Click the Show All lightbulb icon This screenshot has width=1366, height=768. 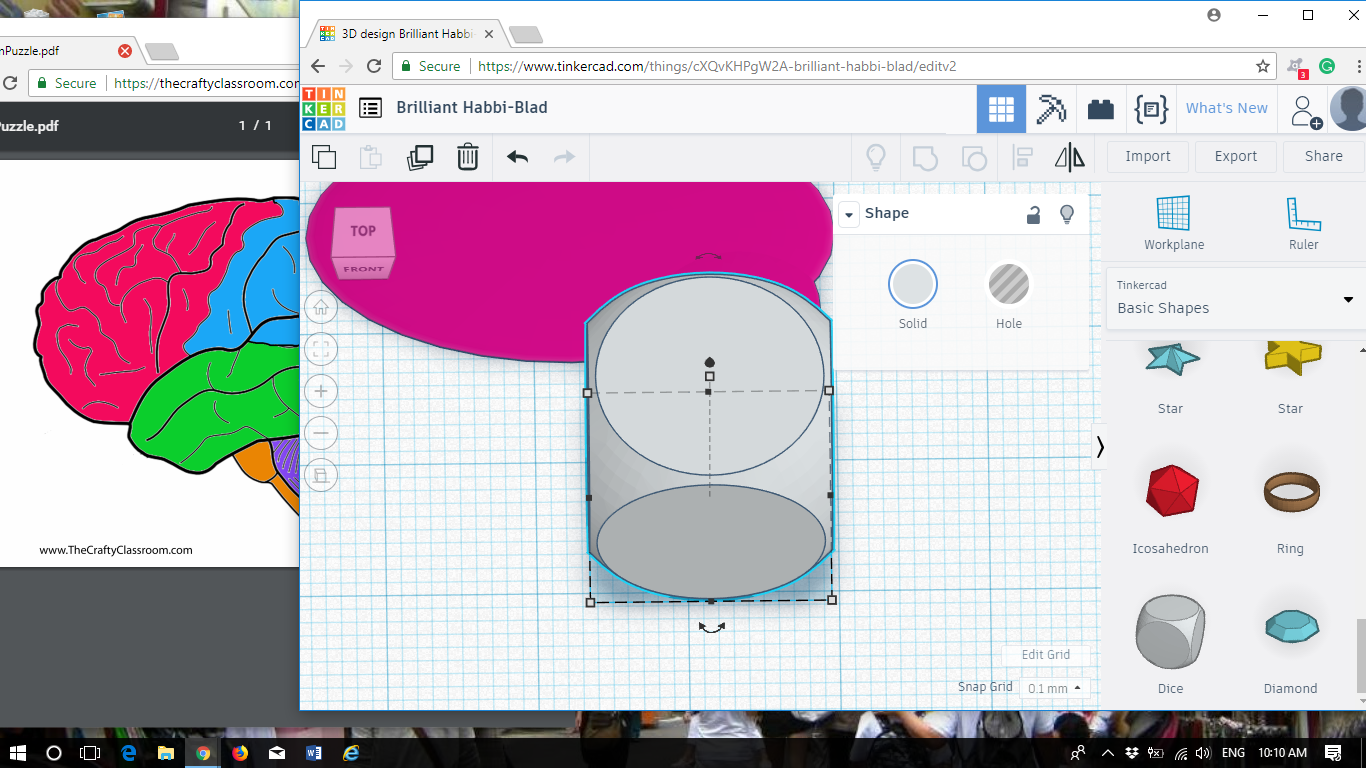[876, 157]
